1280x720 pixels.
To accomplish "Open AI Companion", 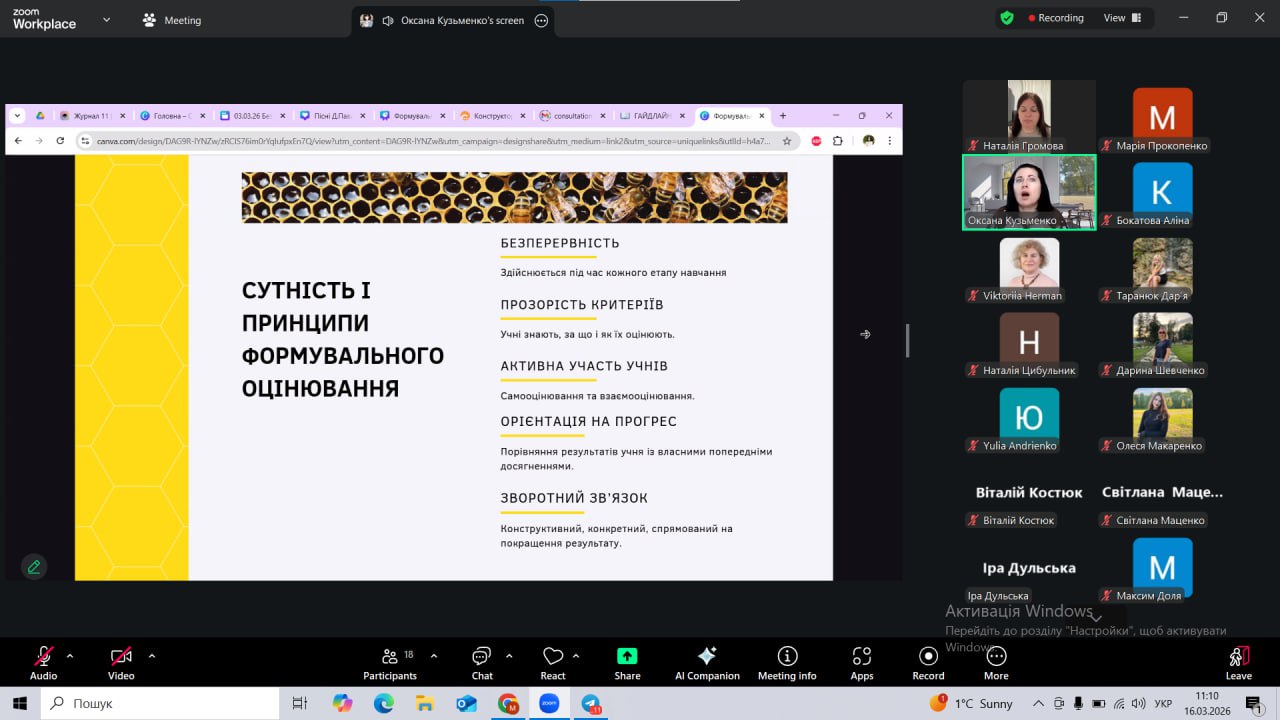I will (x=707, y=662).
